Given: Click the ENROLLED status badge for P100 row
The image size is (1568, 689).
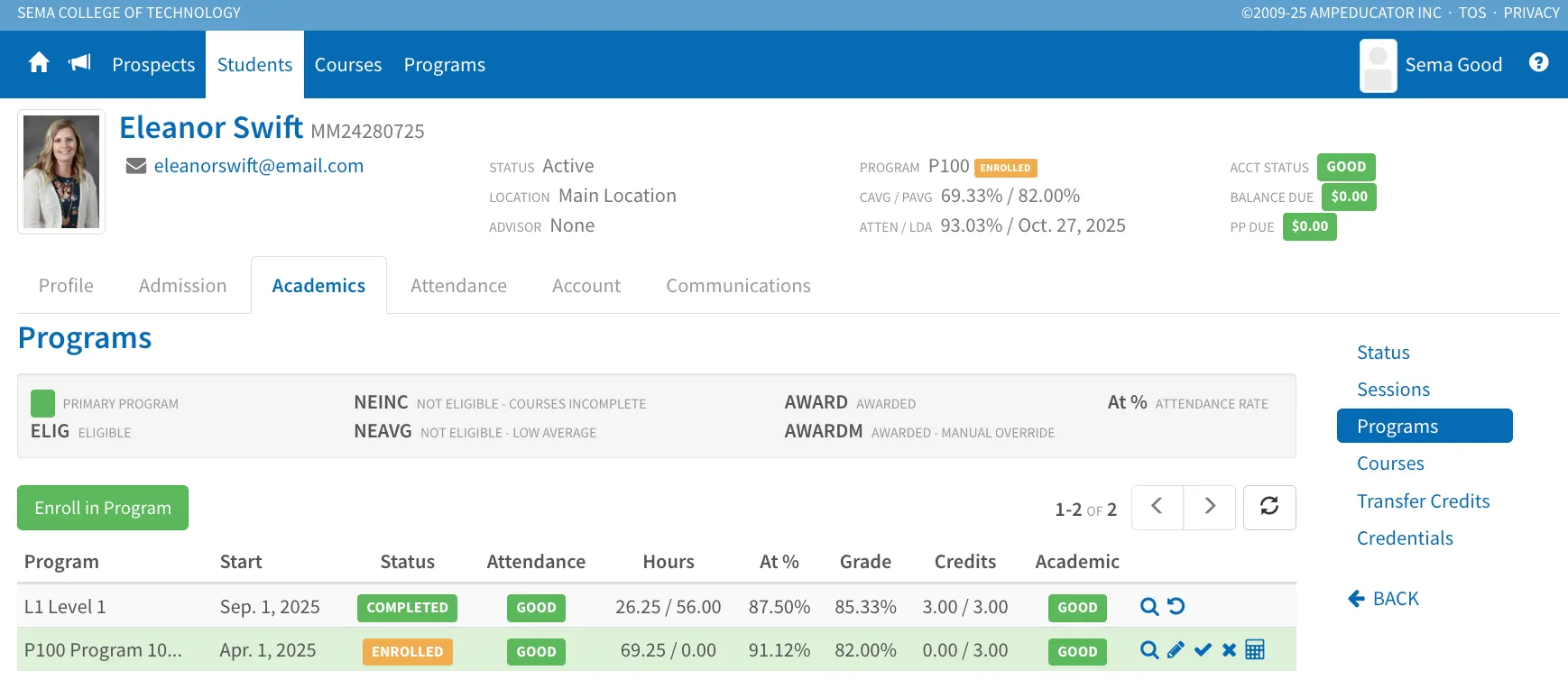Looking at the screenshot, I should tap(407, 652).
